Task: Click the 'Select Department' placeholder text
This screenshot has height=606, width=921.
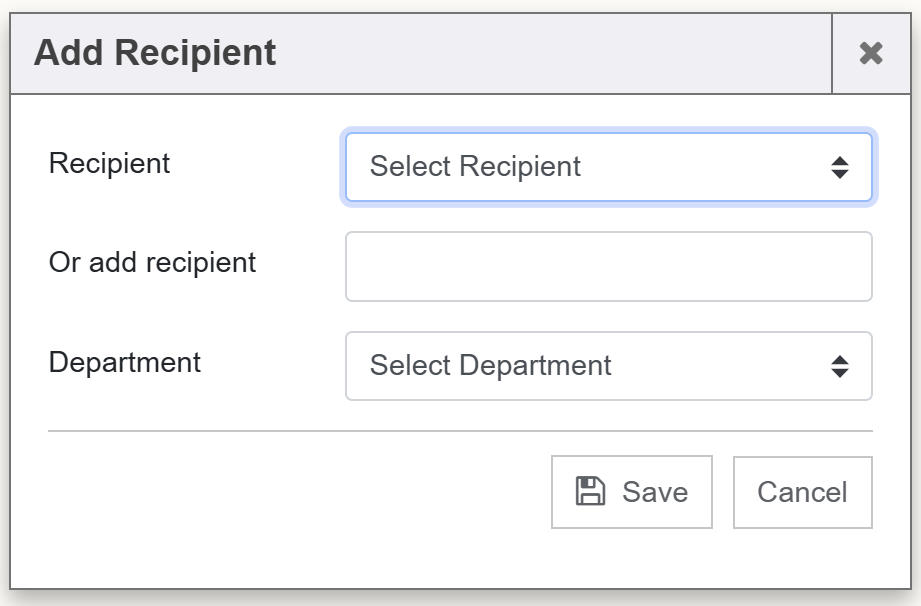Action: coord(490,366)
